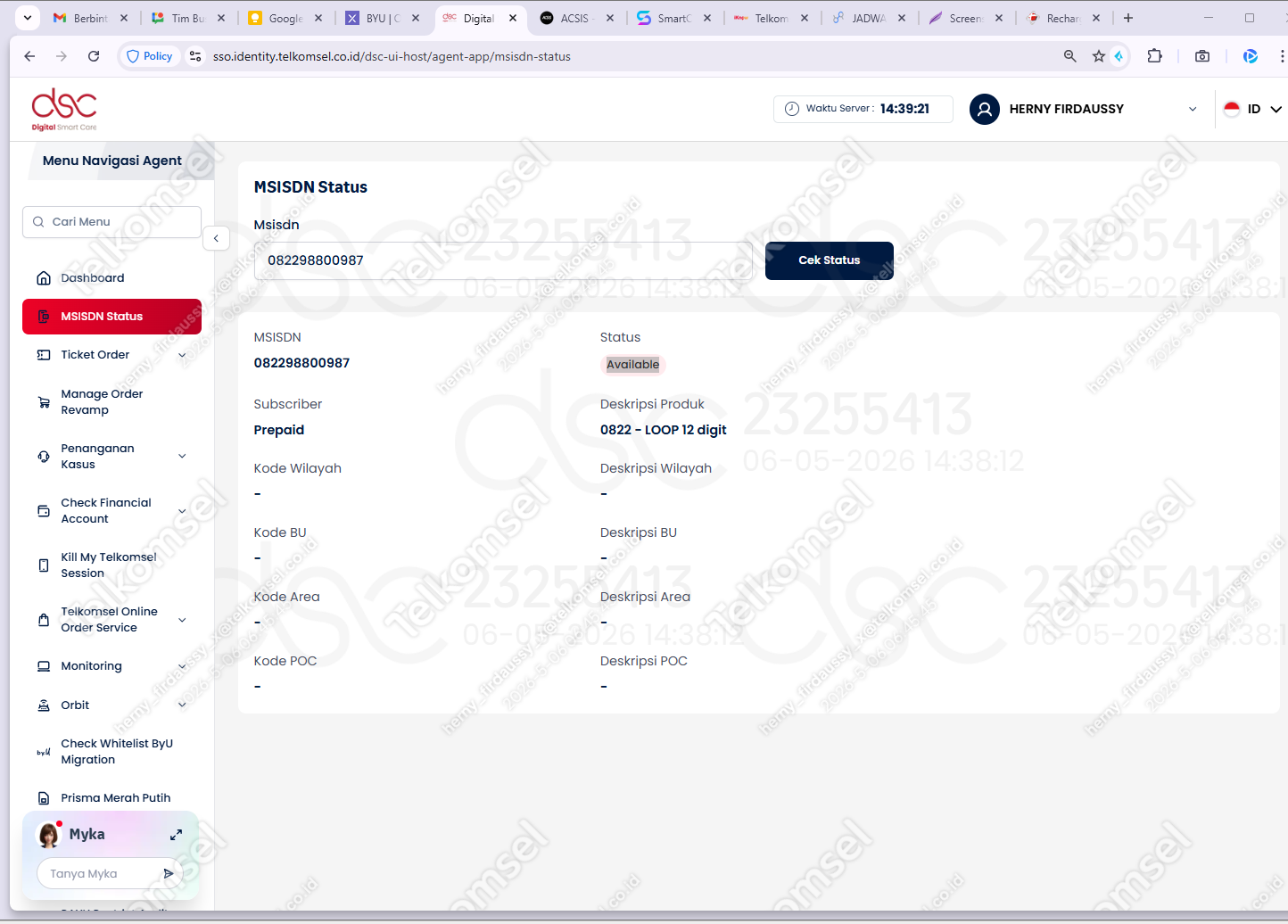This screenshot has width=1288, height=924.
Task: Send the message to Myka
Action: 169,874
